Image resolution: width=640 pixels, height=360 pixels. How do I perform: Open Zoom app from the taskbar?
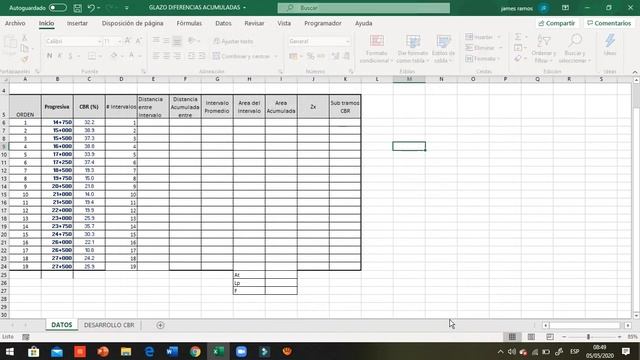[241, 351]
